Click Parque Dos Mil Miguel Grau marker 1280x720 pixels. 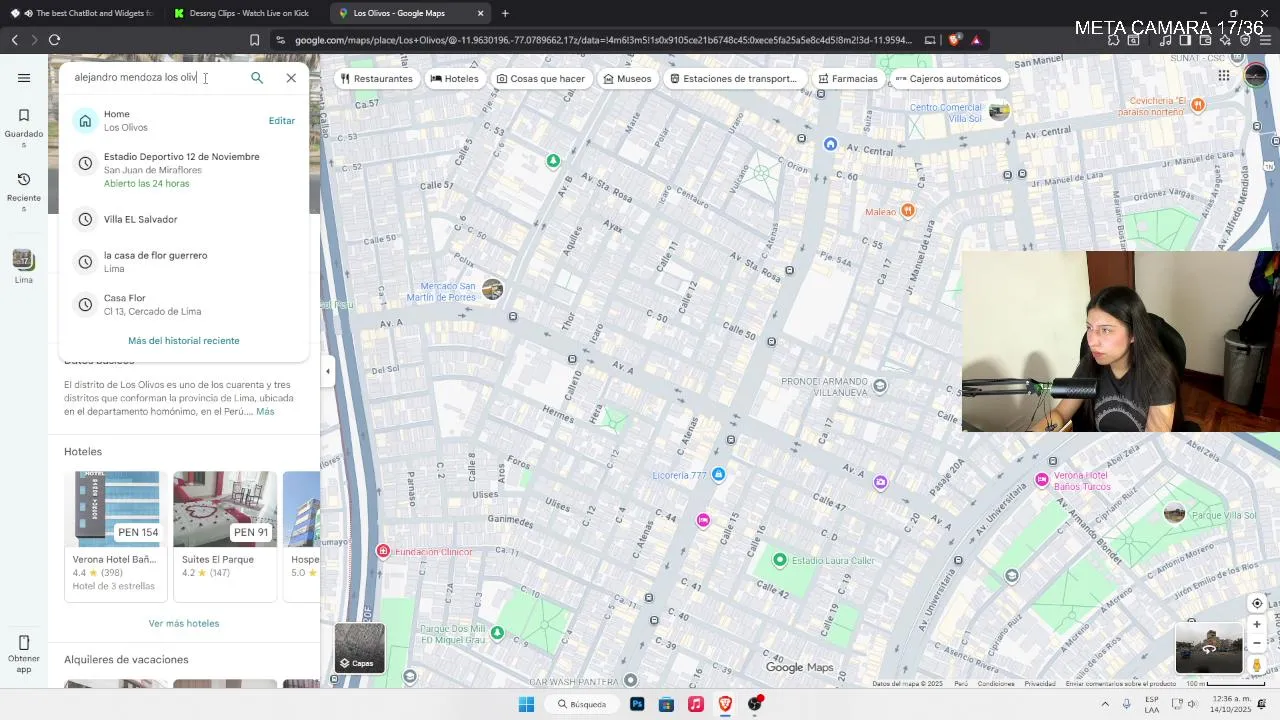pyautogui.click(x=497, y=633)
